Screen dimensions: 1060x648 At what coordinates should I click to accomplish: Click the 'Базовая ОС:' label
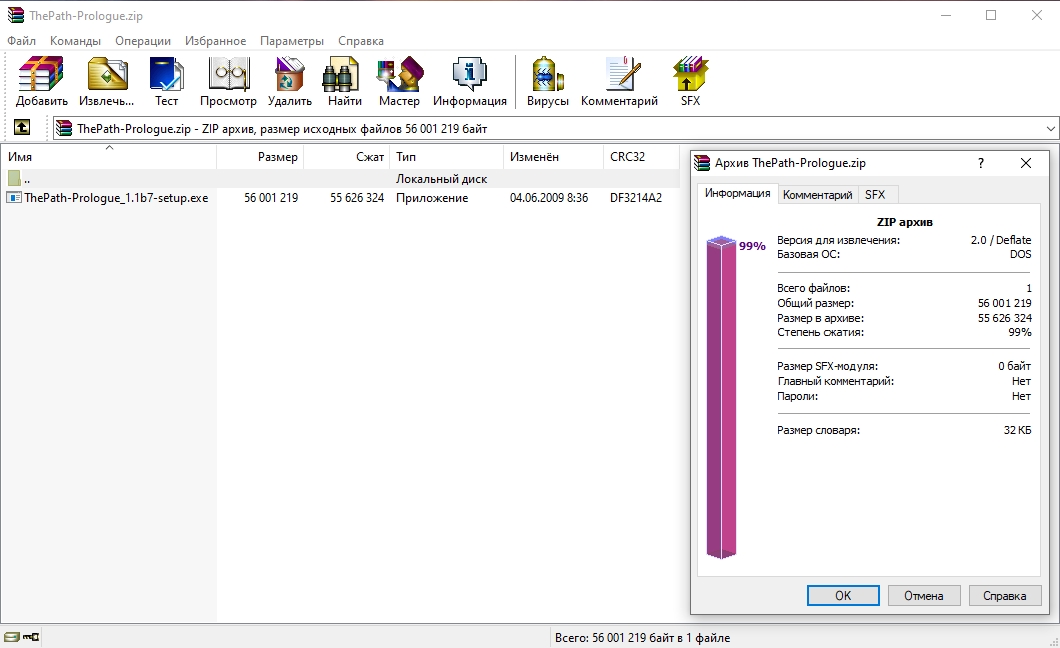(x=809, y=254)
